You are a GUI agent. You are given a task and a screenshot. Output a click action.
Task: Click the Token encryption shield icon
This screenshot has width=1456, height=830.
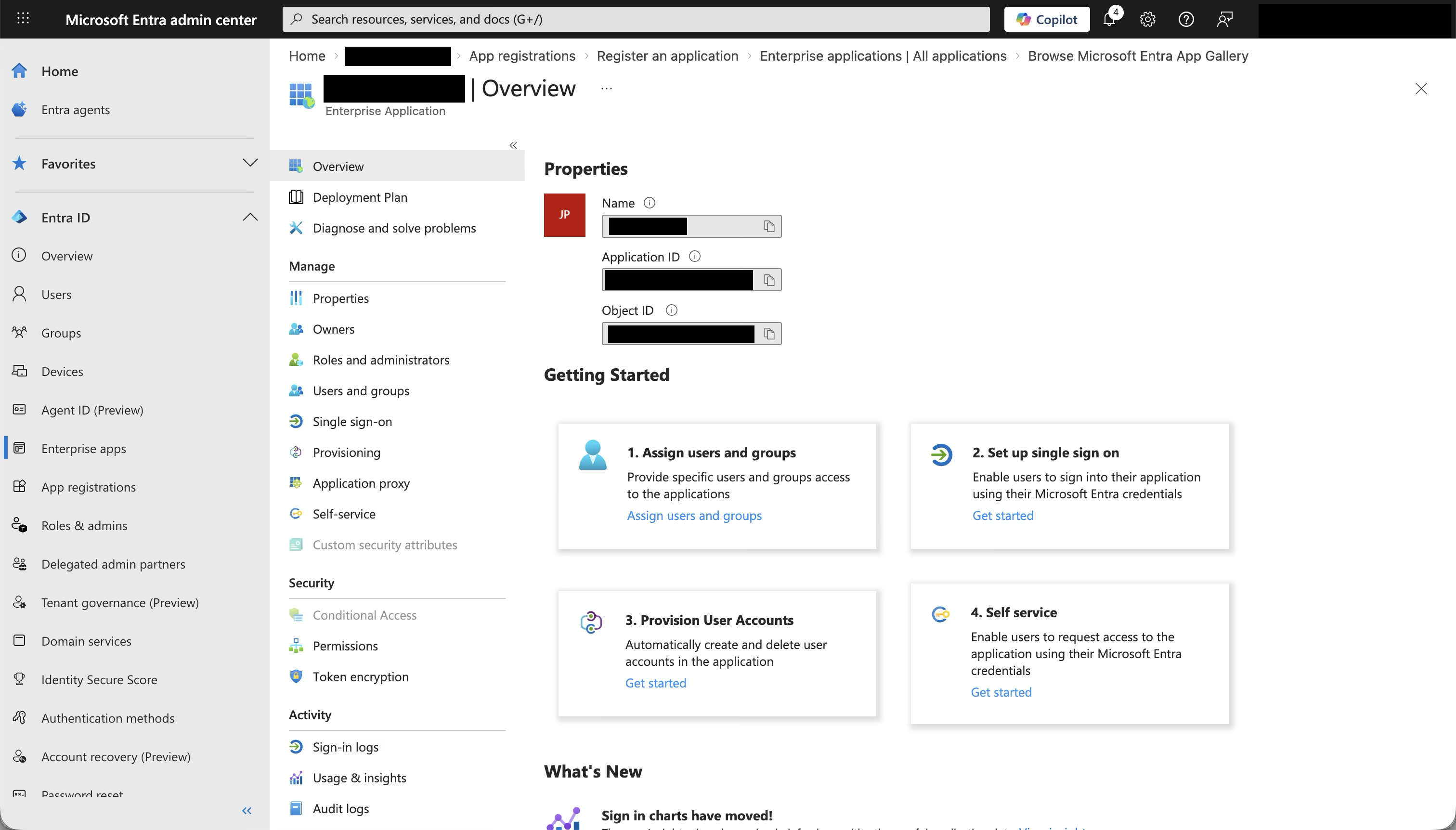pyautogui.click(x=296, y=676)
